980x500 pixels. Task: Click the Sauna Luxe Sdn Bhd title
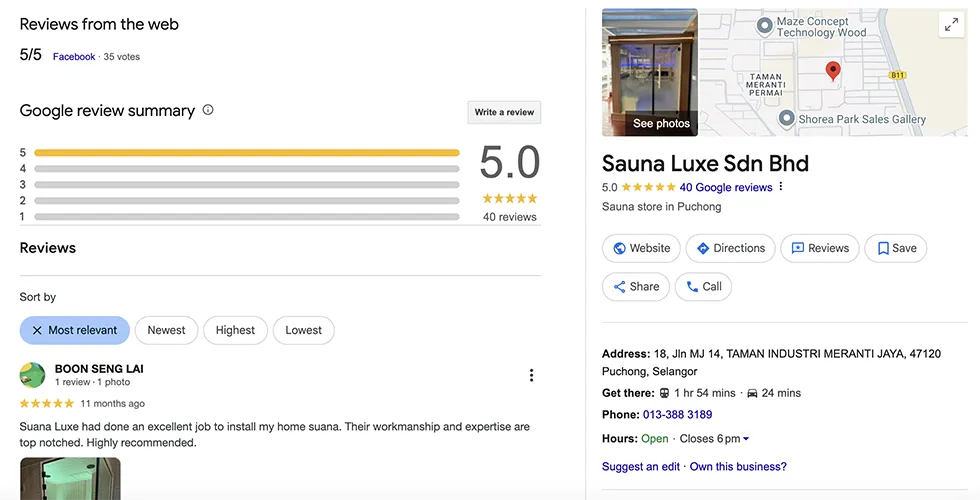[705, 164]
